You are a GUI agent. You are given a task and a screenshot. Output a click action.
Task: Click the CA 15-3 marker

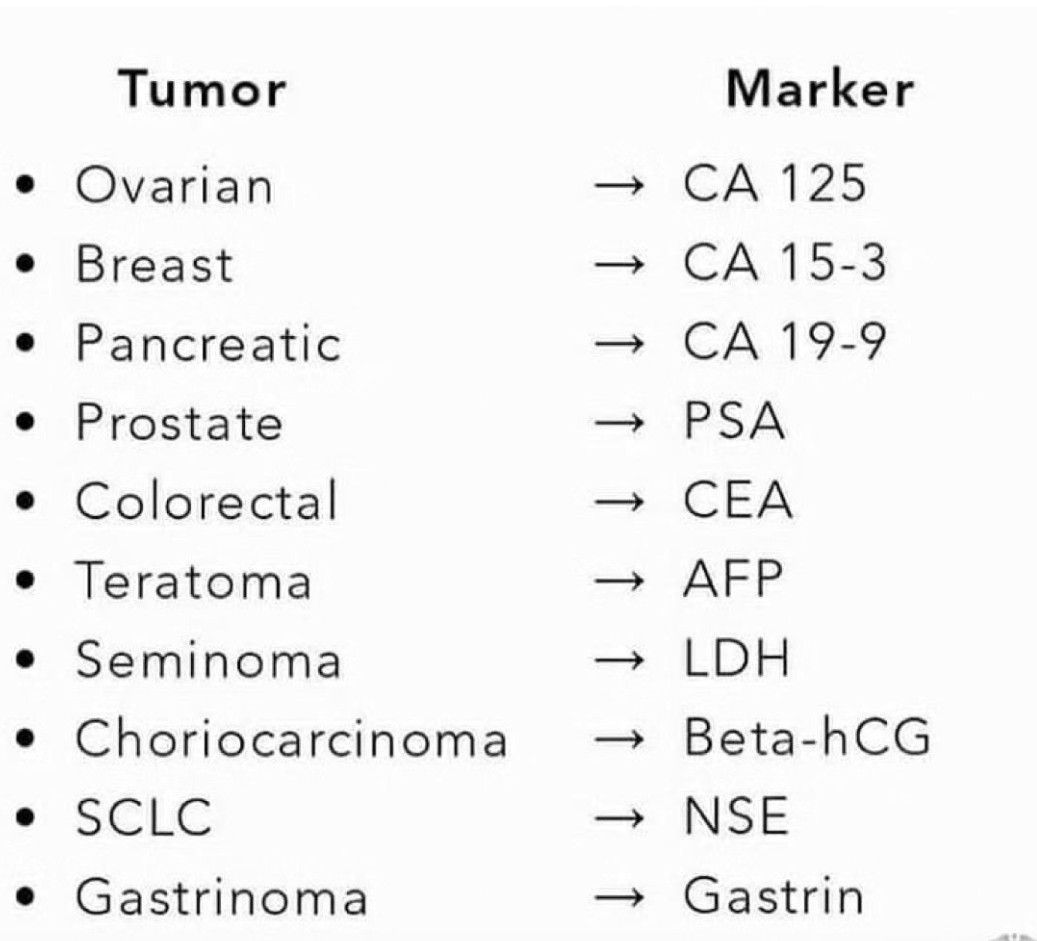[785, 265]
